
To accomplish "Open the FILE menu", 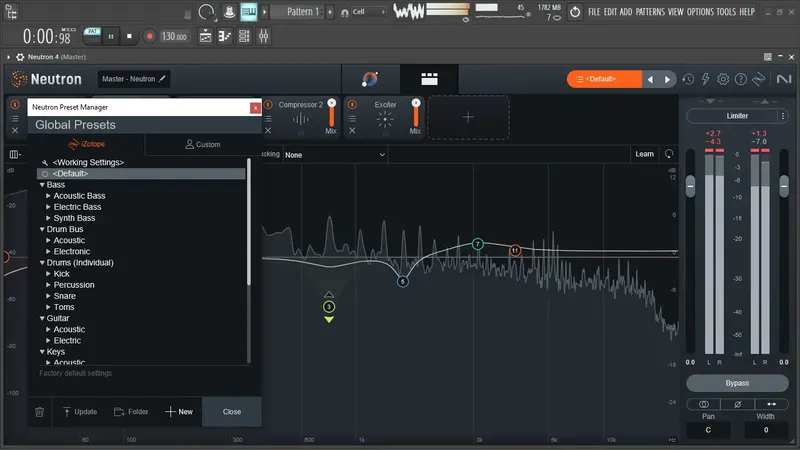I will click(594, 12).
